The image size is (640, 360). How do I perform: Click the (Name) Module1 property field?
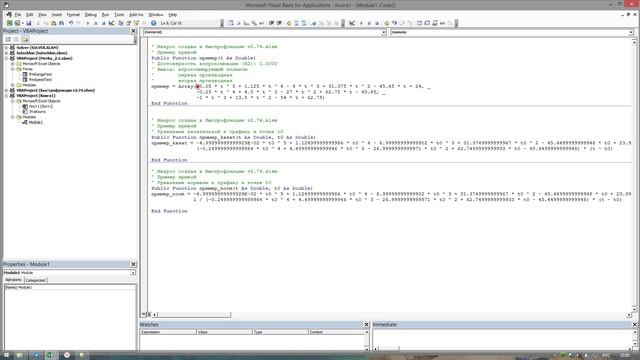[70, 287]
